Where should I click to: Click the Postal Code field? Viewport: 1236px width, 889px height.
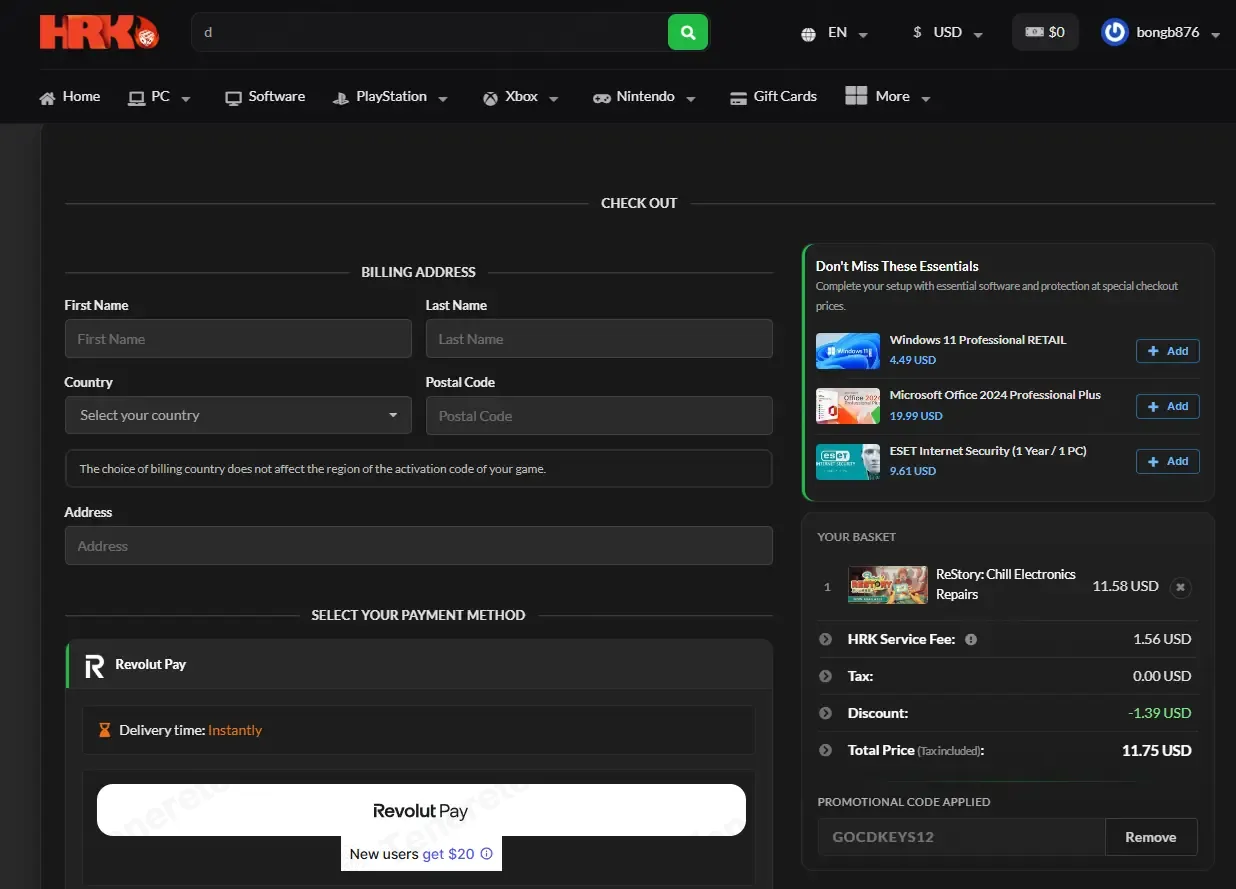[x=599, y=416]
